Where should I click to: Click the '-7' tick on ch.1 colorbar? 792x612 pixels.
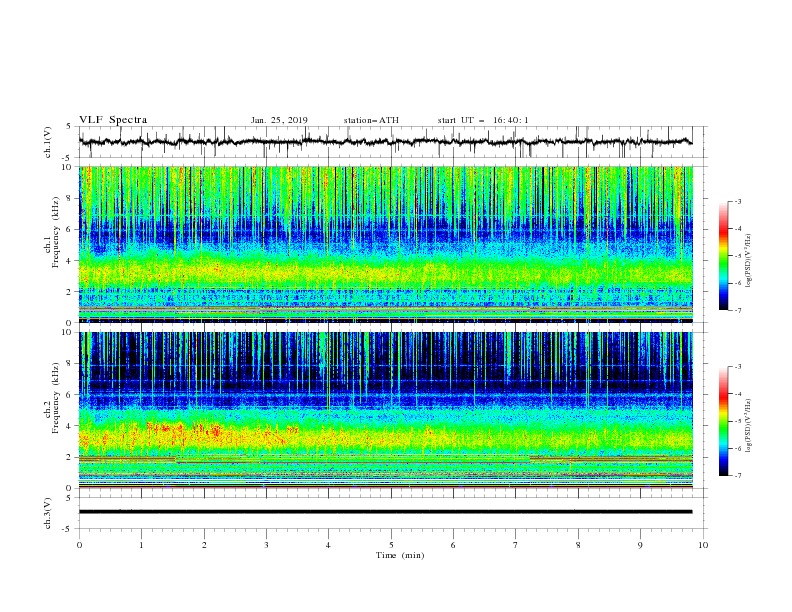[x=738, y=310]
